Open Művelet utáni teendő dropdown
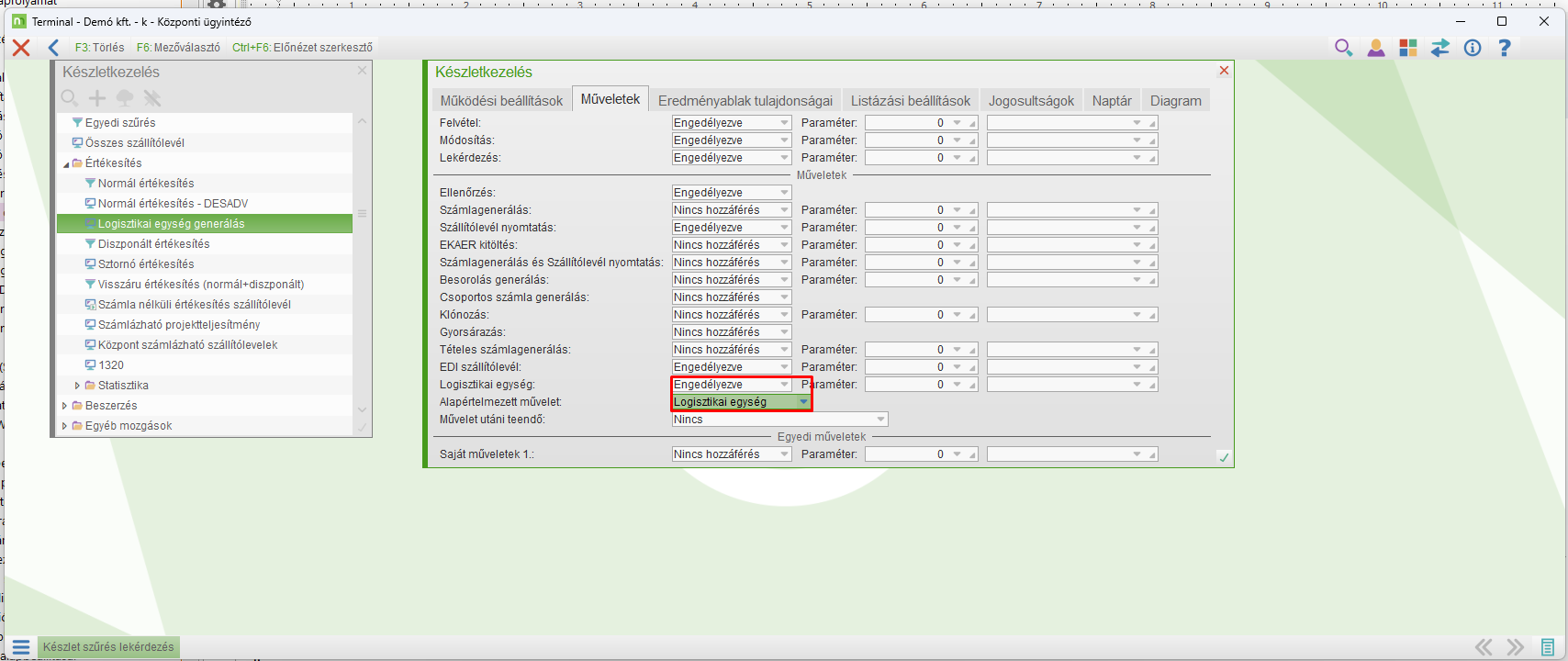 pyautogui.click(x=780, y=420)
